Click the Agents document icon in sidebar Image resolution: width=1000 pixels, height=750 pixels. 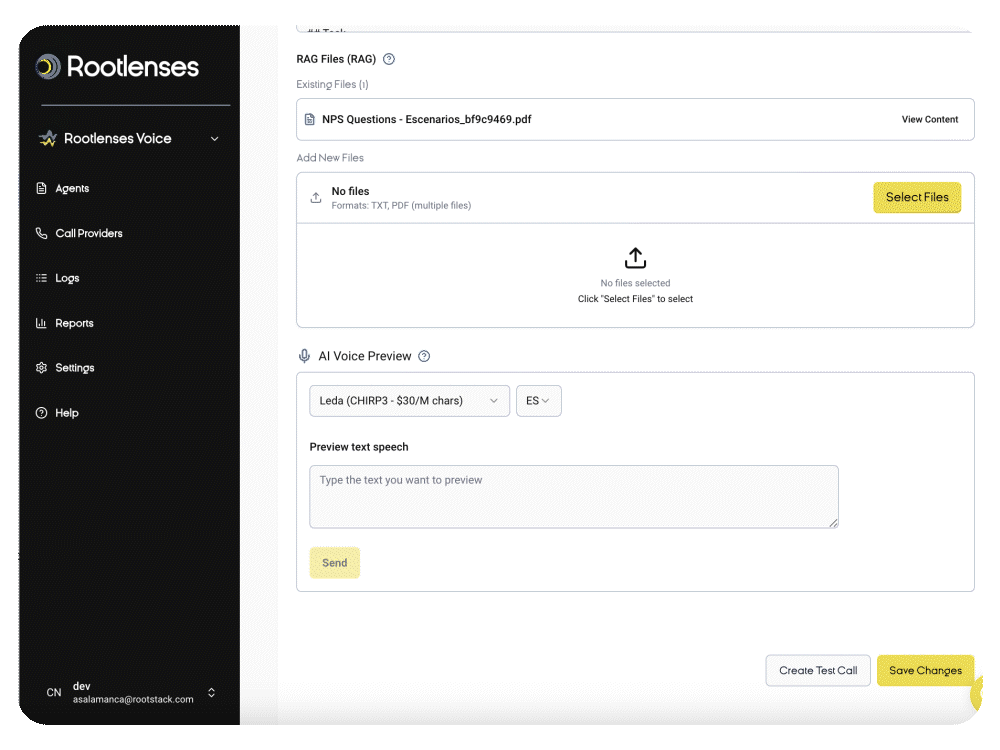41,188
